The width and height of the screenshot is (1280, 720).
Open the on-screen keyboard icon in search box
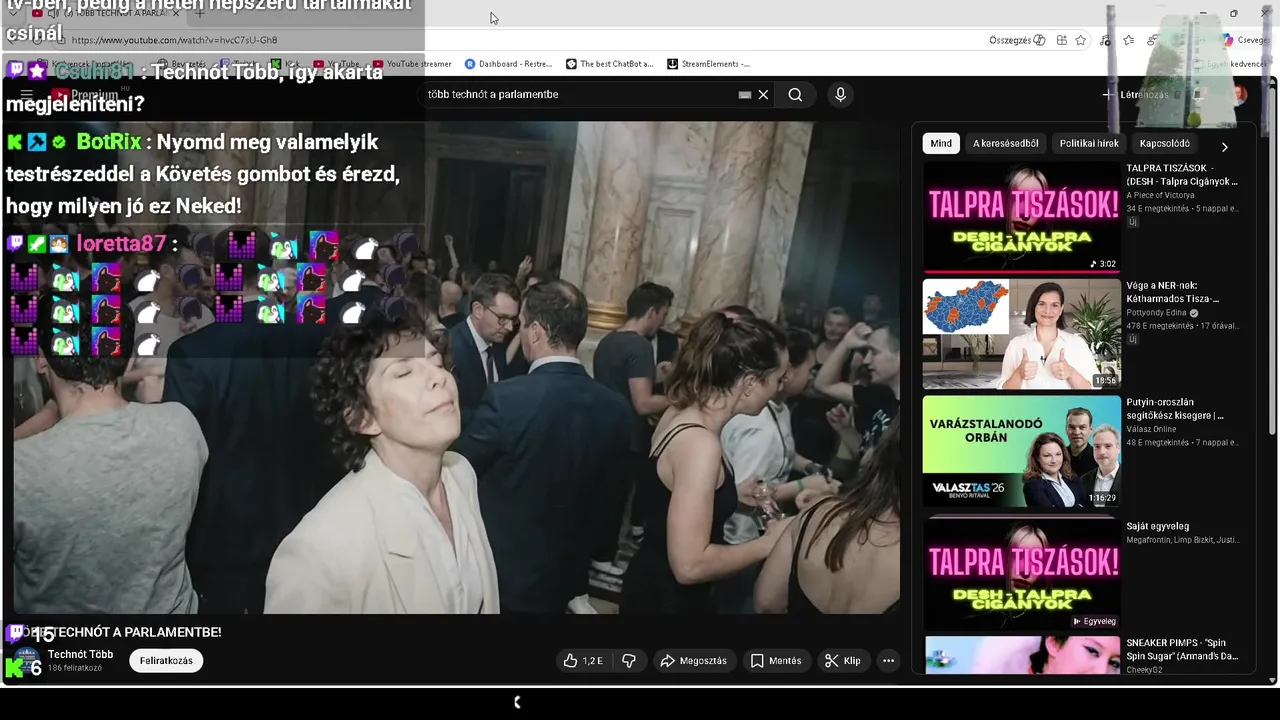[x=744, y=94]
